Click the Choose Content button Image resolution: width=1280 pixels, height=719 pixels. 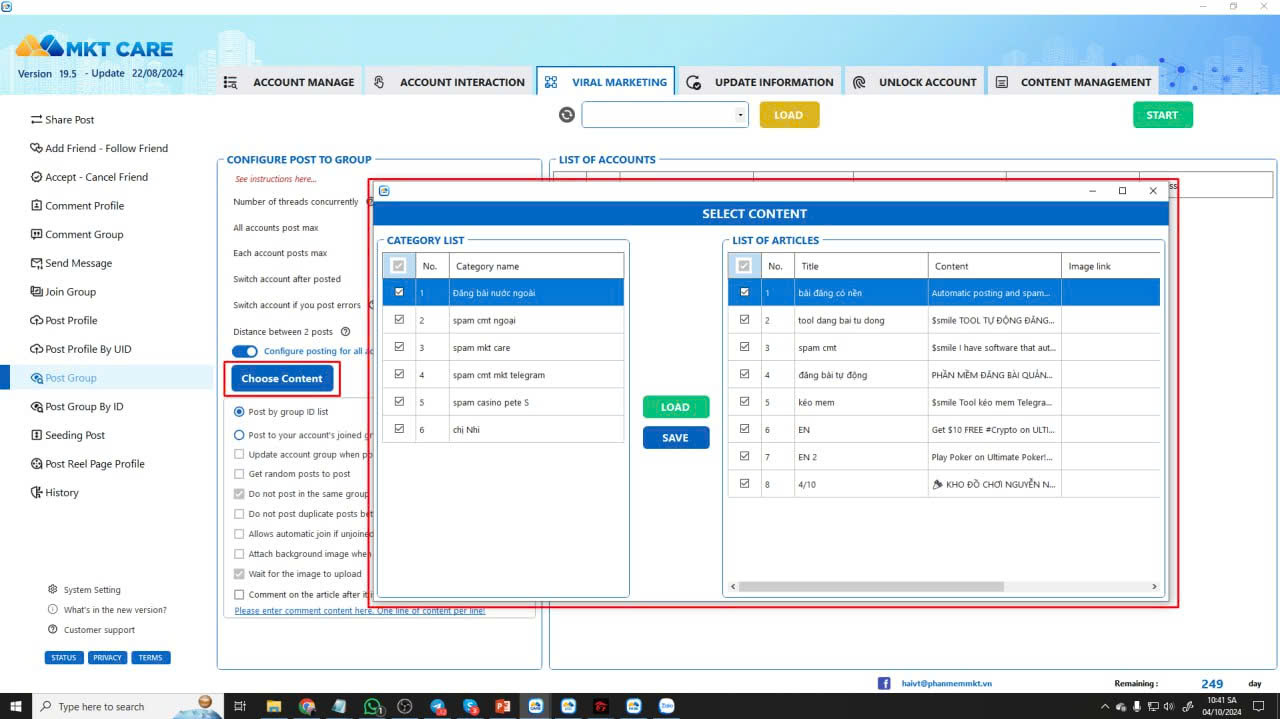282,378
